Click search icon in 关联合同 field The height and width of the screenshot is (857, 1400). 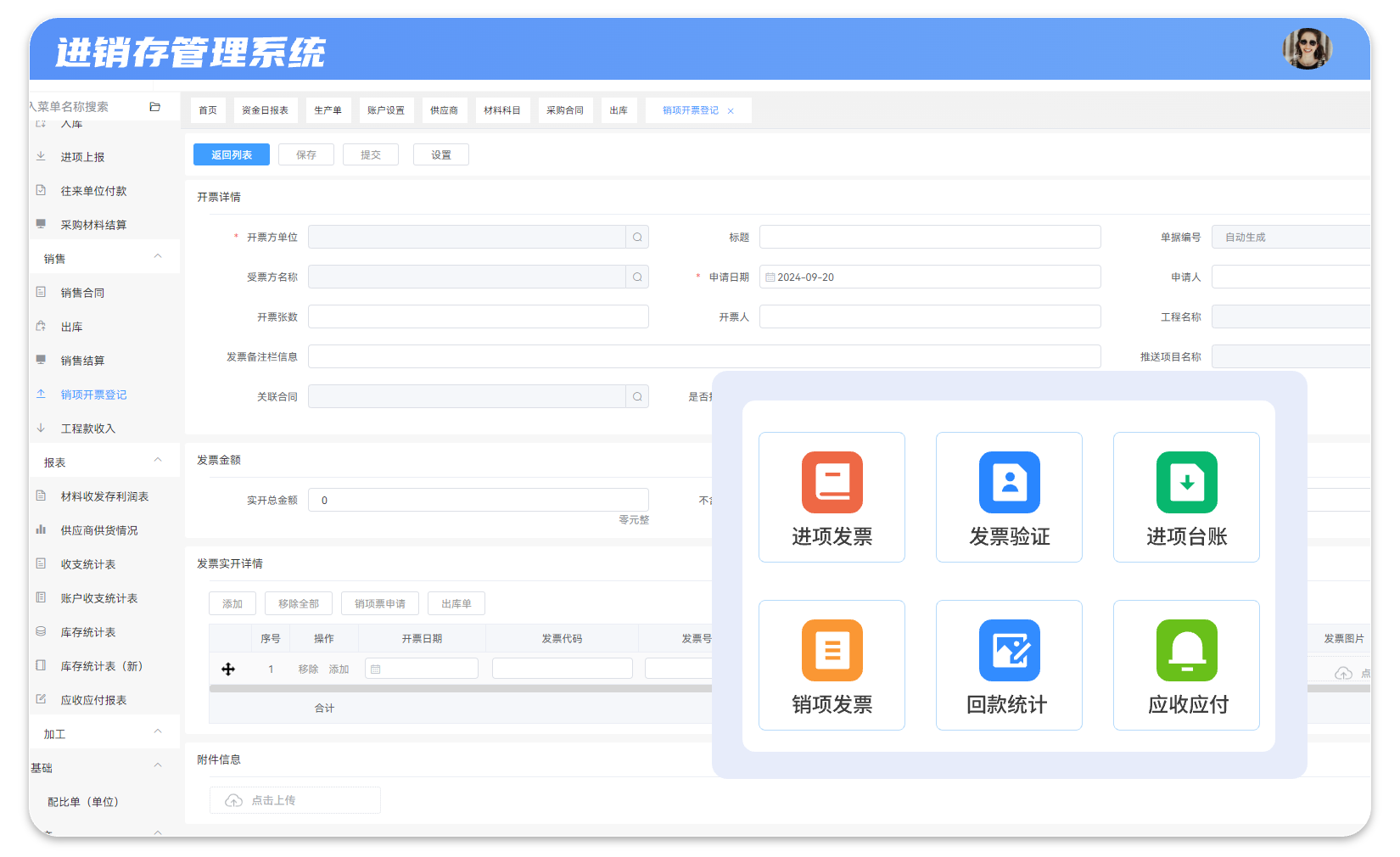pyautogui.click(x=637, y=397)
